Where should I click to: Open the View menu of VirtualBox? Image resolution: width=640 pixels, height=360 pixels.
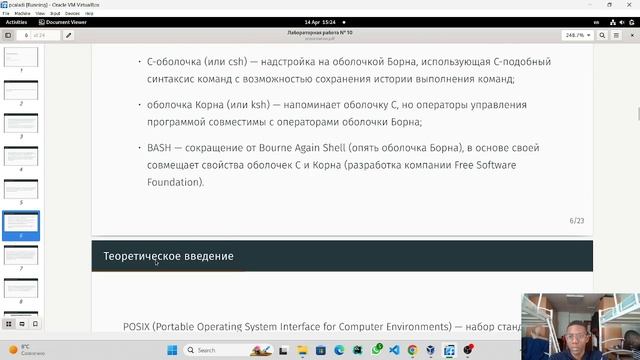[x=40, y=13]
